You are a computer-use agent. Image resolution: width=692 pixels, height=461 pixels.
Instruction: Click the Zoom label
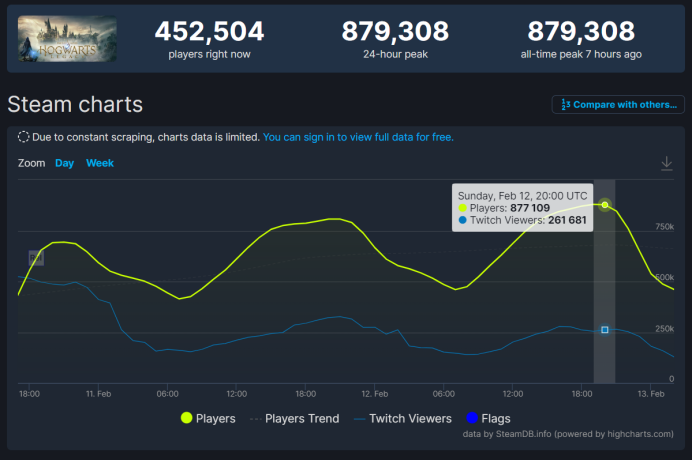point(31,163)
